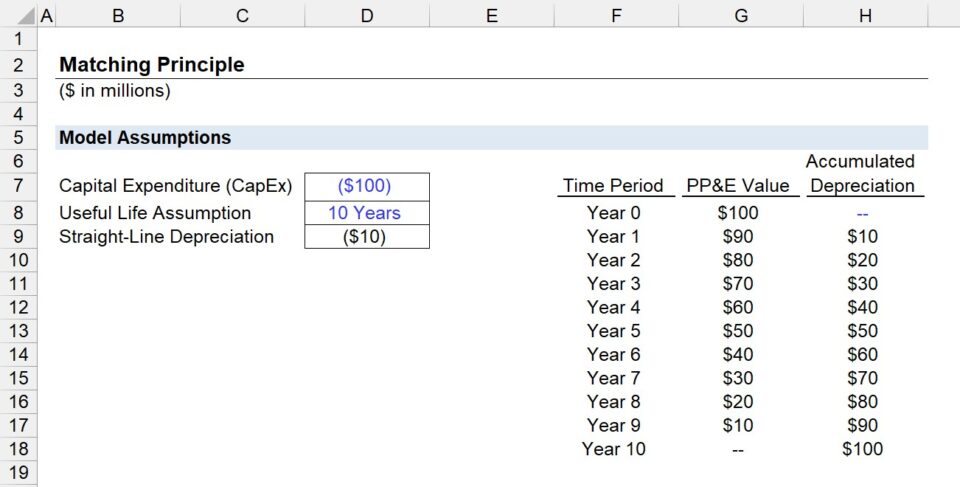
Task: Click the Capital Expenditure ($100) input cell
Action: [x=366, y=186]
